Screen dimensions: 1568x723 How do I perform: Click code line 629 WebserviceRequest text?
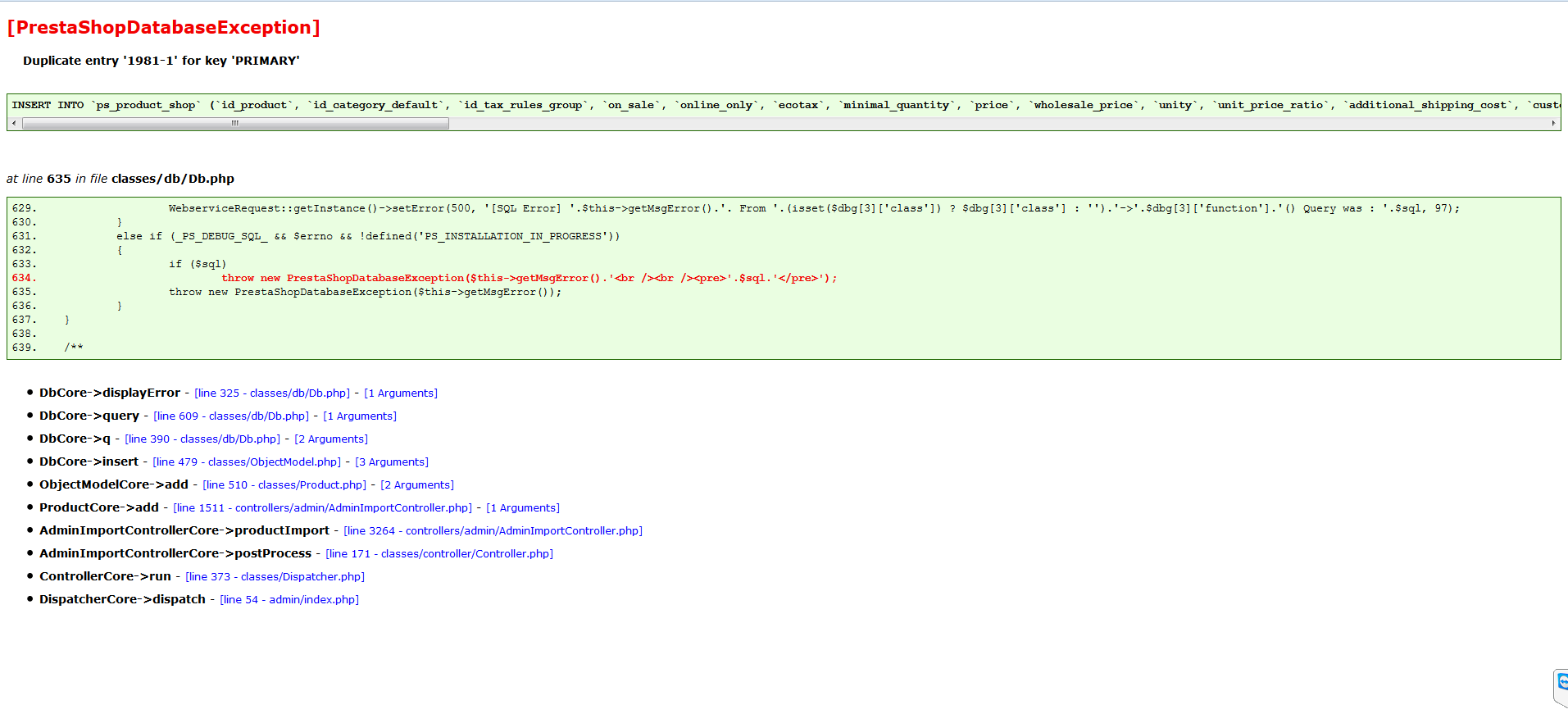pos(814,208)
